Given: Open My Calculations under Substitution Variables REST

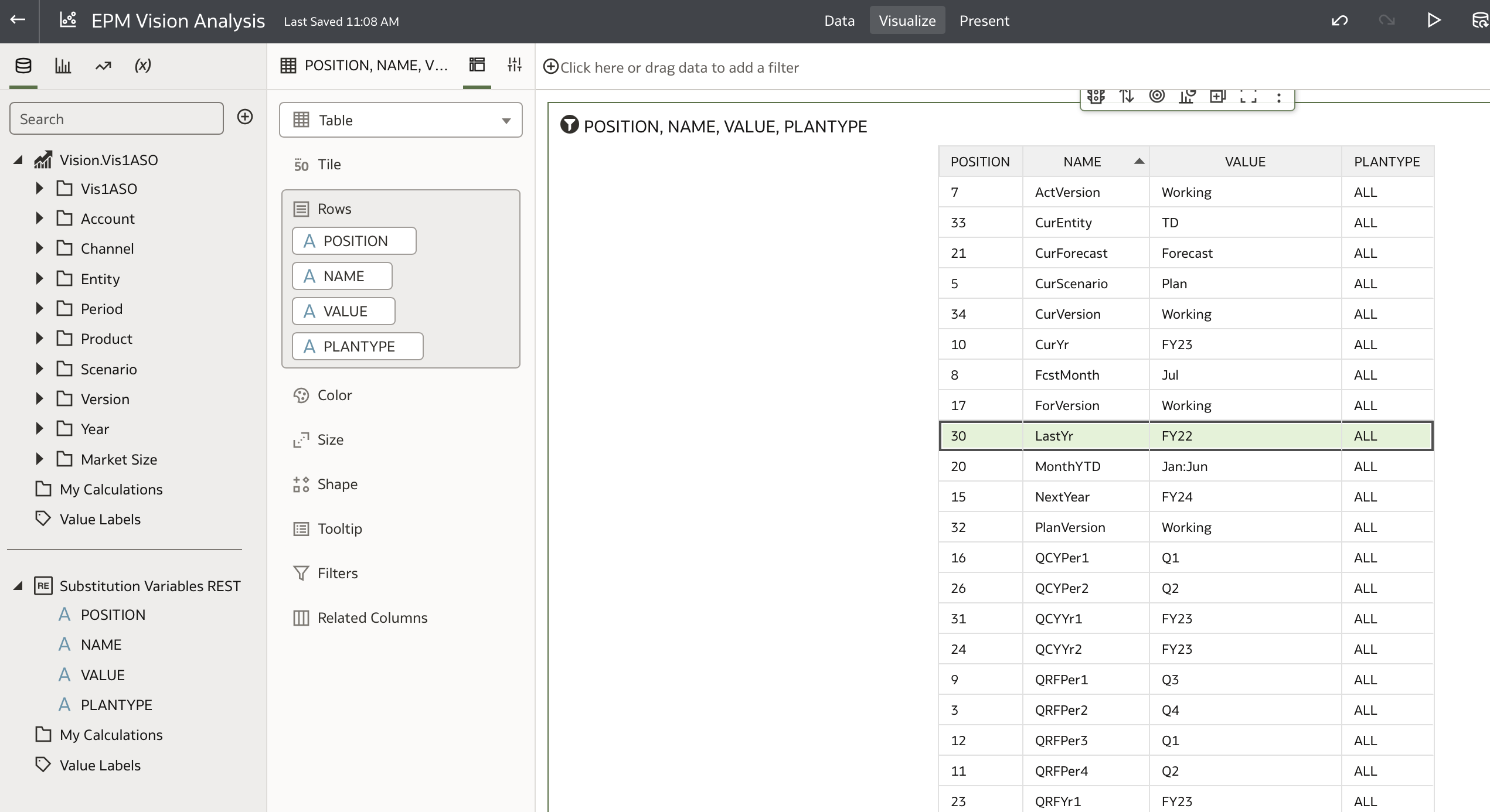Looking at the screenshot, I should click(111, 735).
